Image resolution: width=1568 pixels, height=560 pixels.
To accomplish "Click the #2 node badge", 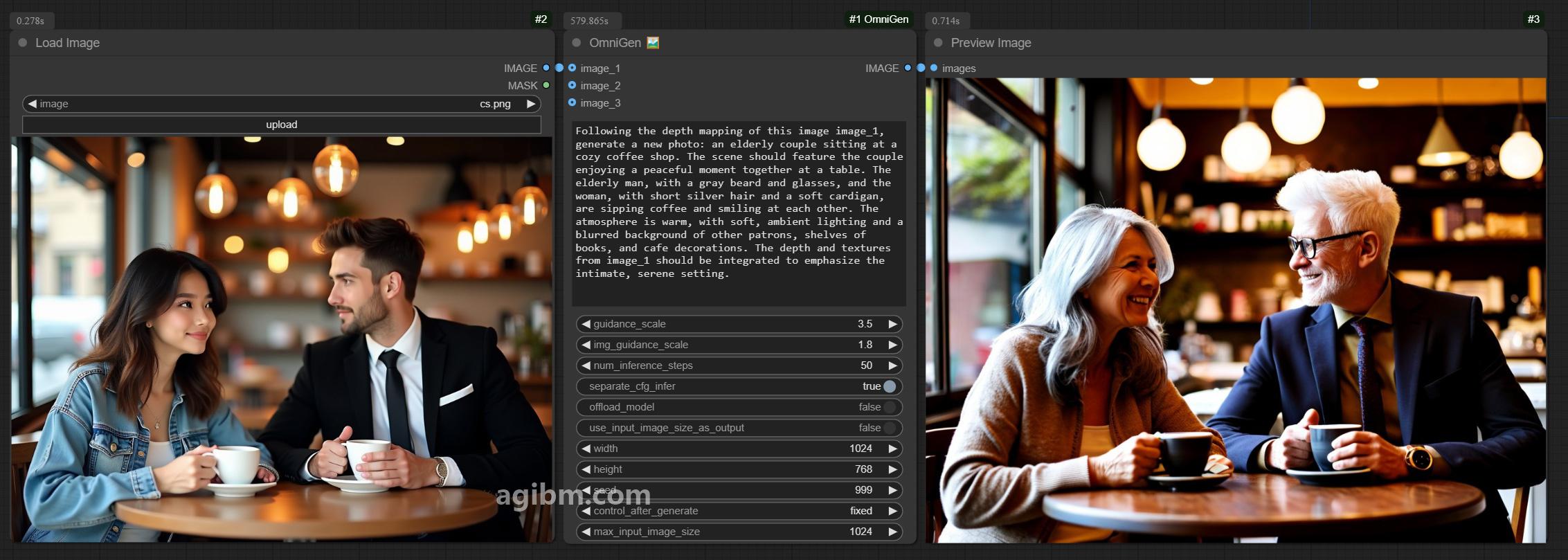I will click(x=541, y=19).
